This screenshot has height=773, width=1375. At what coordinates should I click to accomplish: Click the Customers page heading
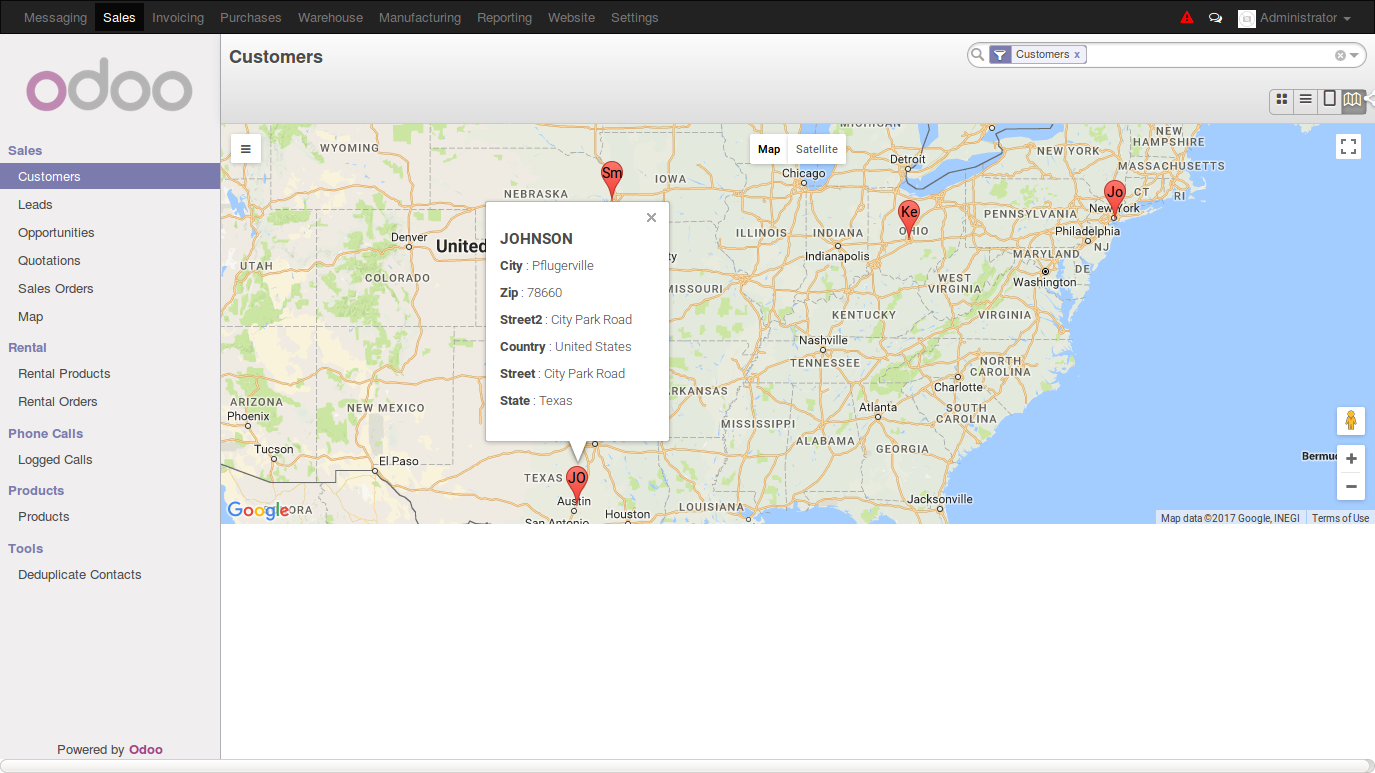click(276, 57)
